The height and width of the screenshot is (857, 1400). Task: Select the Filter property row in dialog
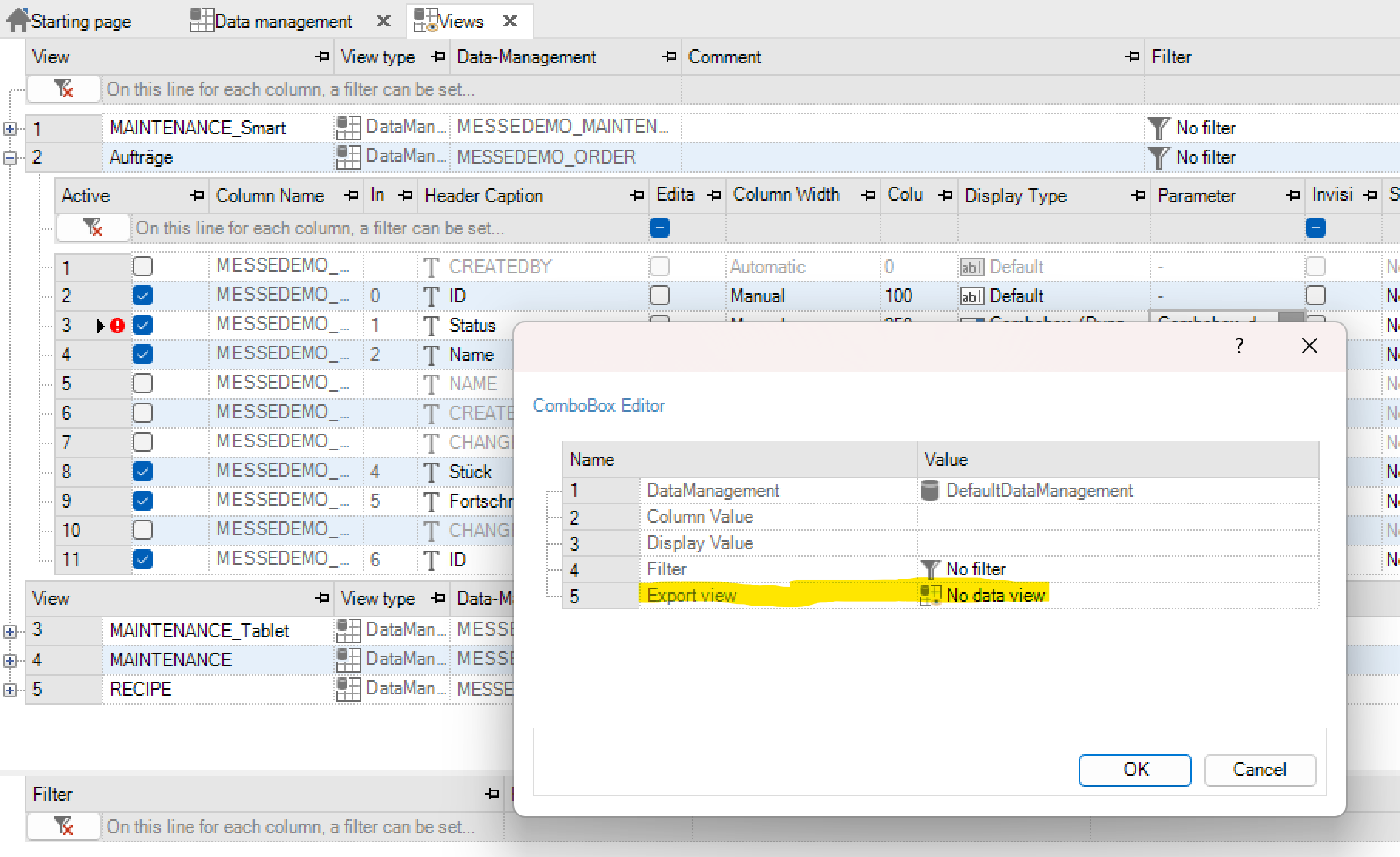940,569
